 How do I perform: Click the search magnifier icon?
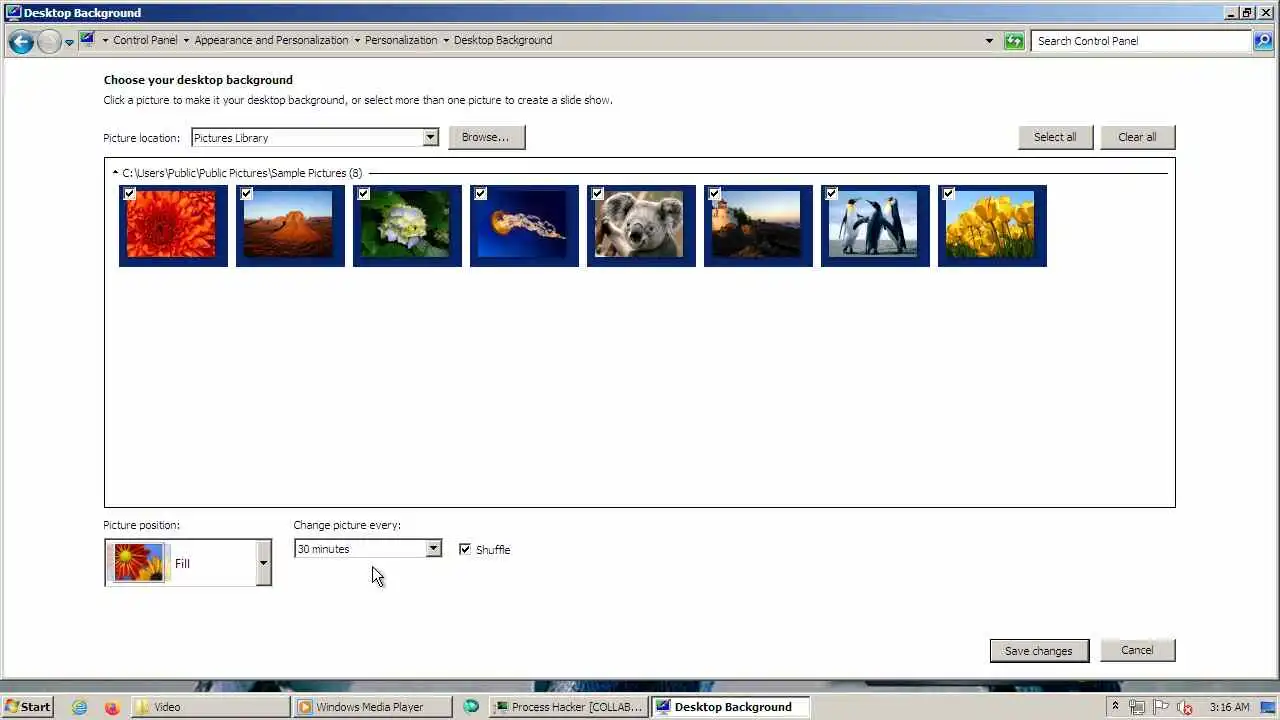pos(1265,41)
